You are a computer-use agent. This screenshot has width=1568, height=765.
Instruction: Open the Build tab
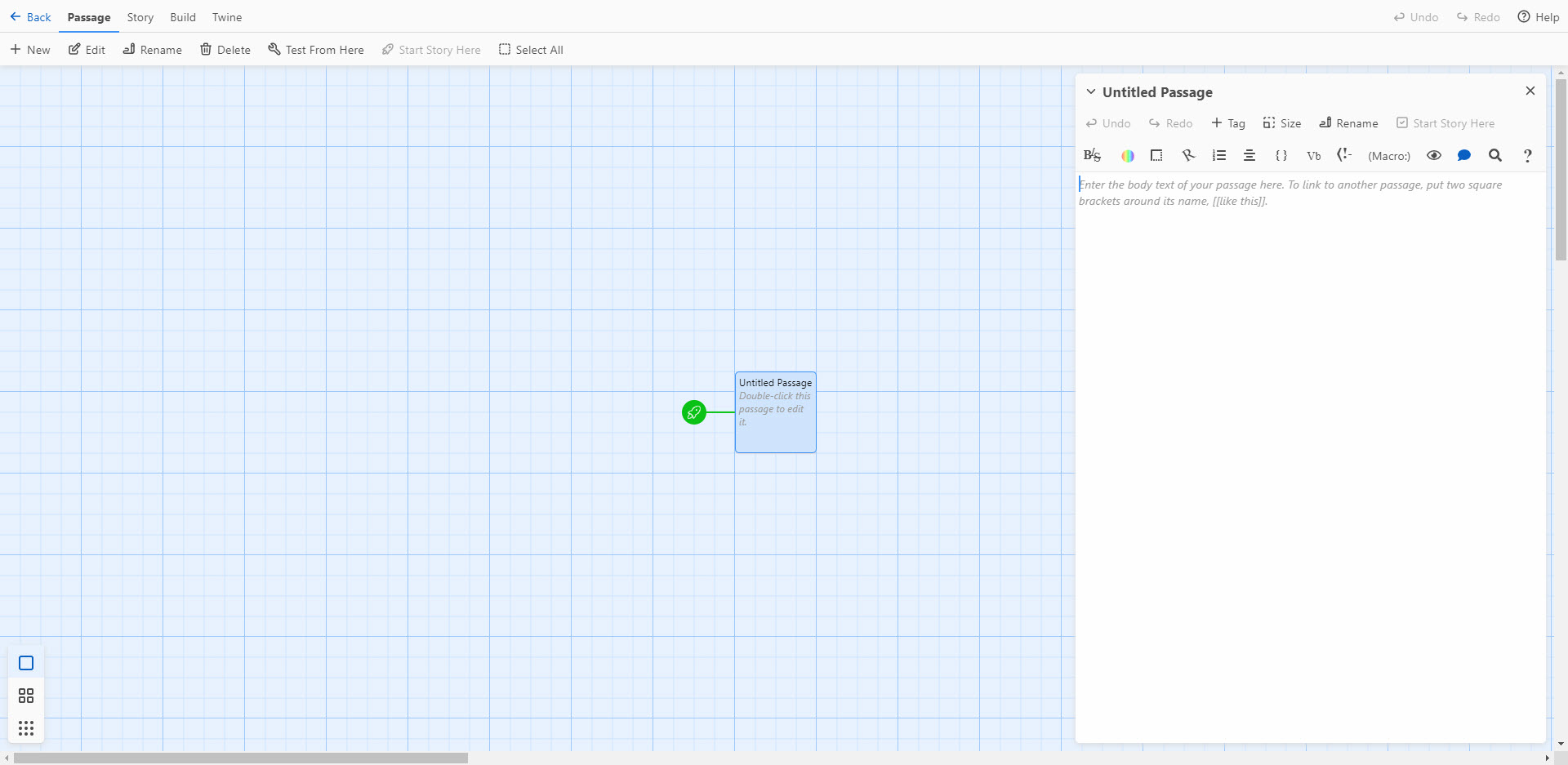coord(183,17)
